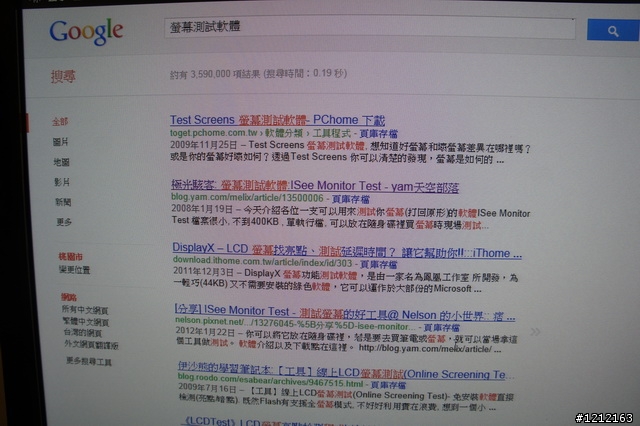
Task: Open DisplayX LCD iThome result
Action: coord(347,250)
